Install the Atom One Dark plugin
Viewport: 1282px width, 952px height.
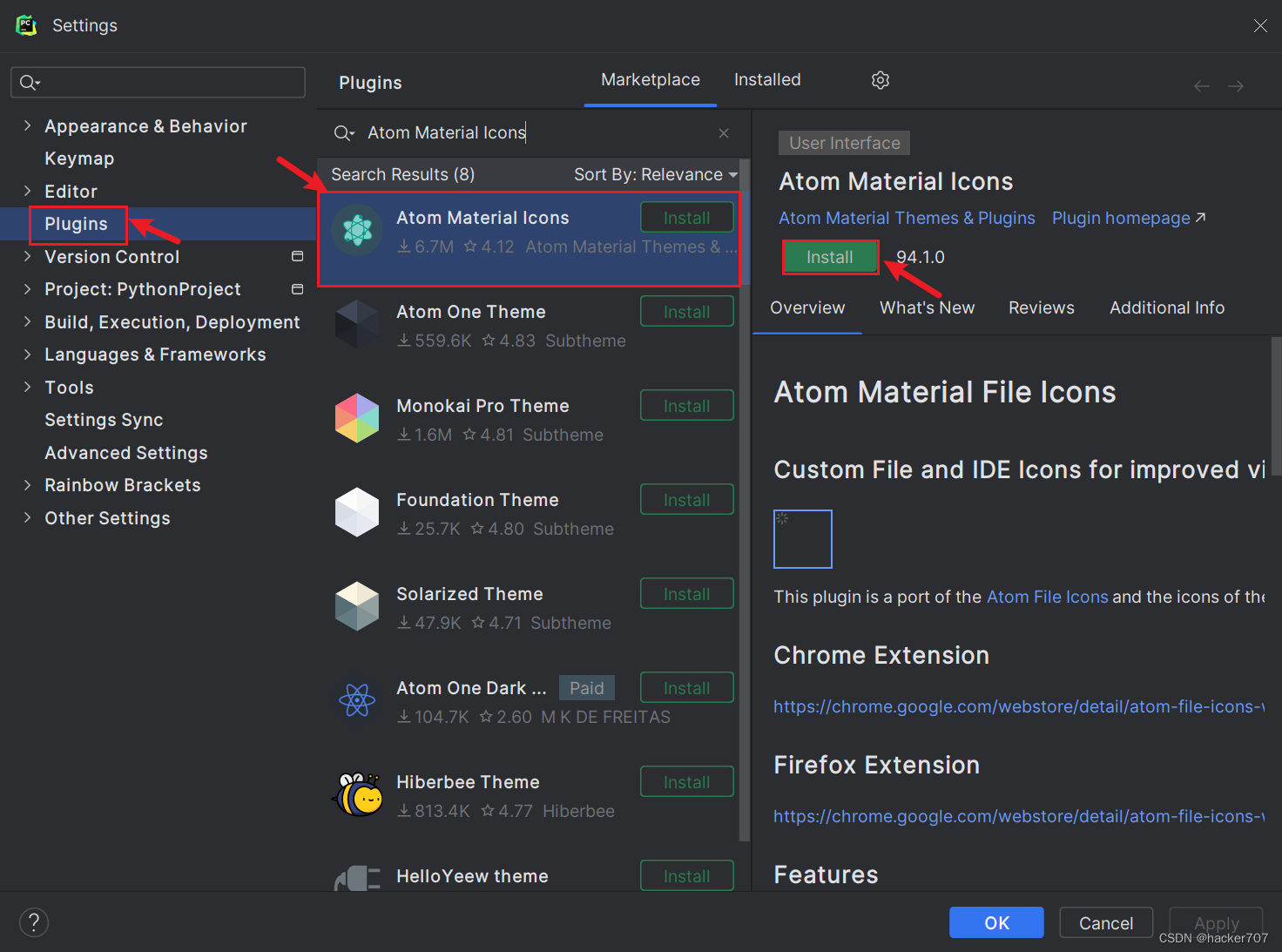tap(687, 688)
